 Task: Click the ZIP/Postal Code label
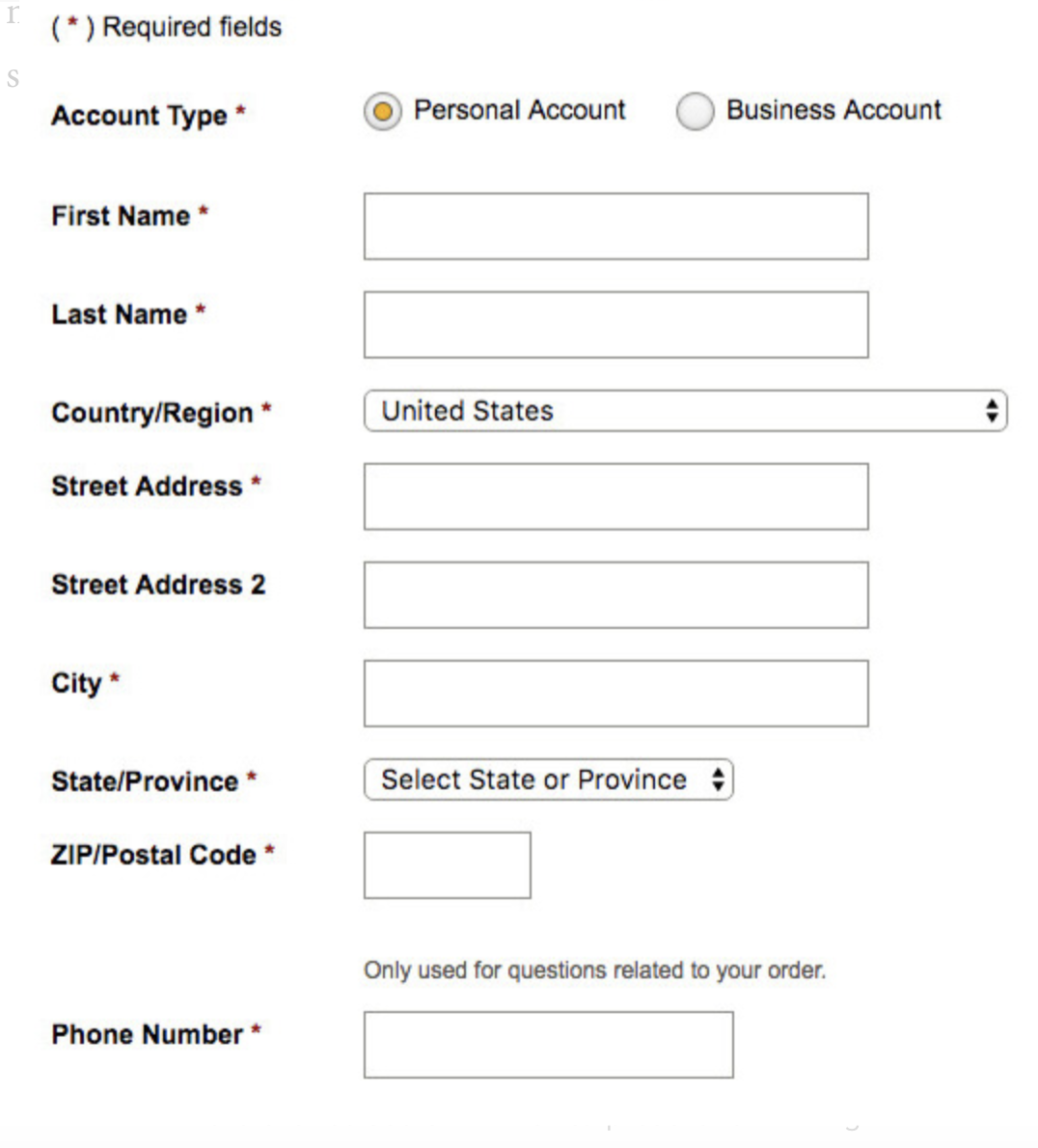(154, 854)
